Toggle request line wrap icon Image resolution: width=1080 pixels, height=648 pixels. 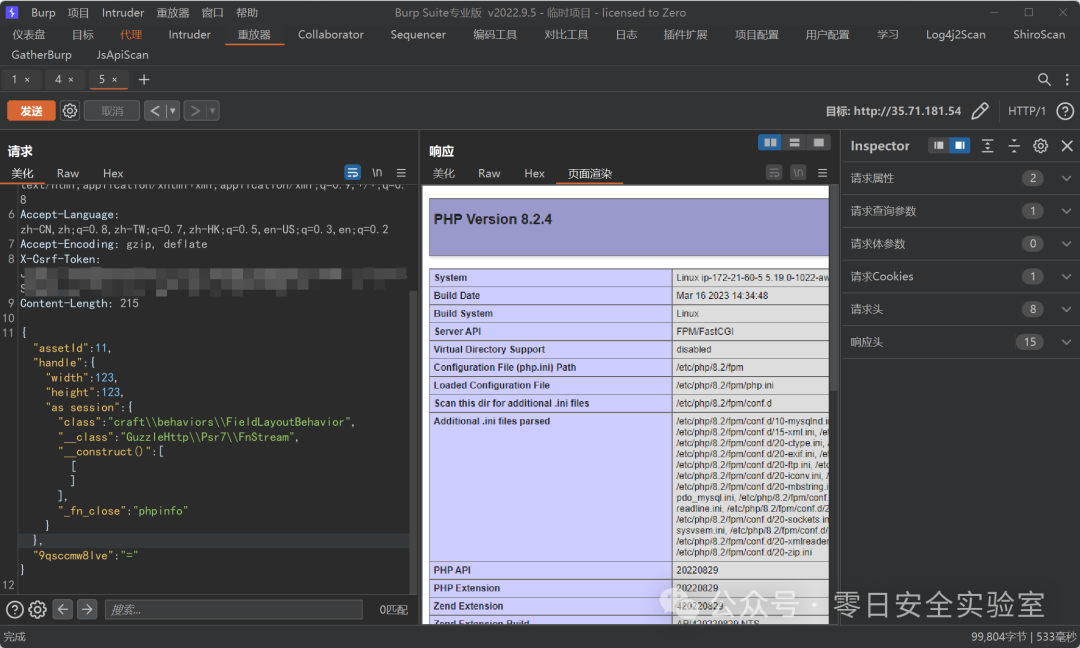point(353,172)
